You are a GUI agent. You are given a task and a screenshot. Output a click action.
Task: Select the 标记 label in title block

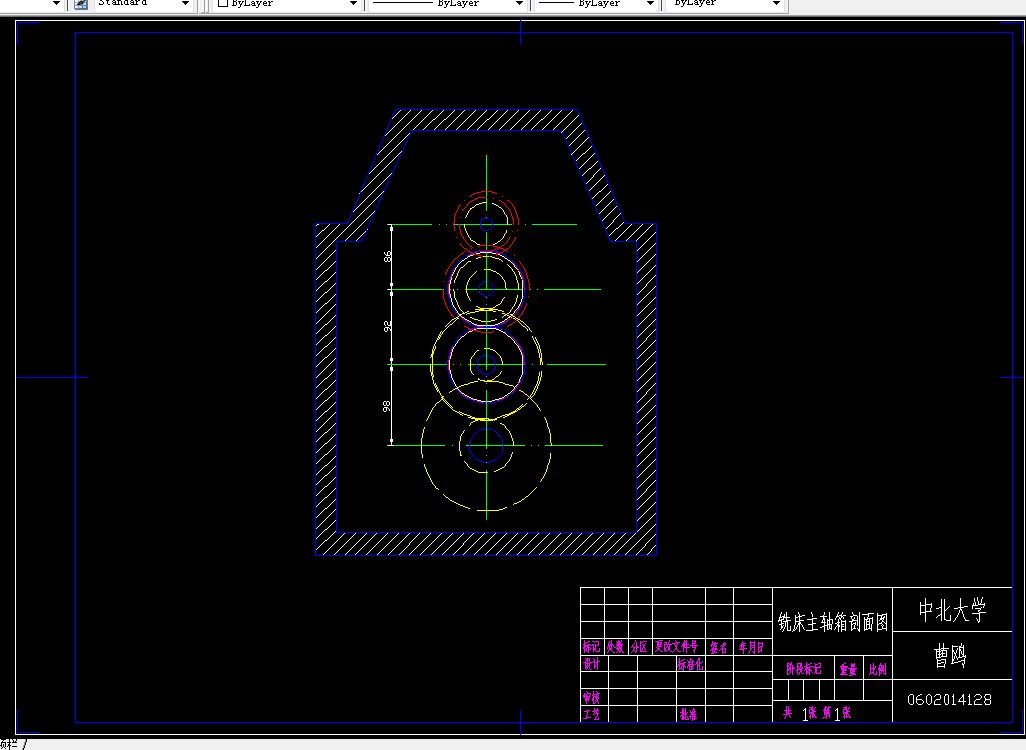tap(592, 647)
